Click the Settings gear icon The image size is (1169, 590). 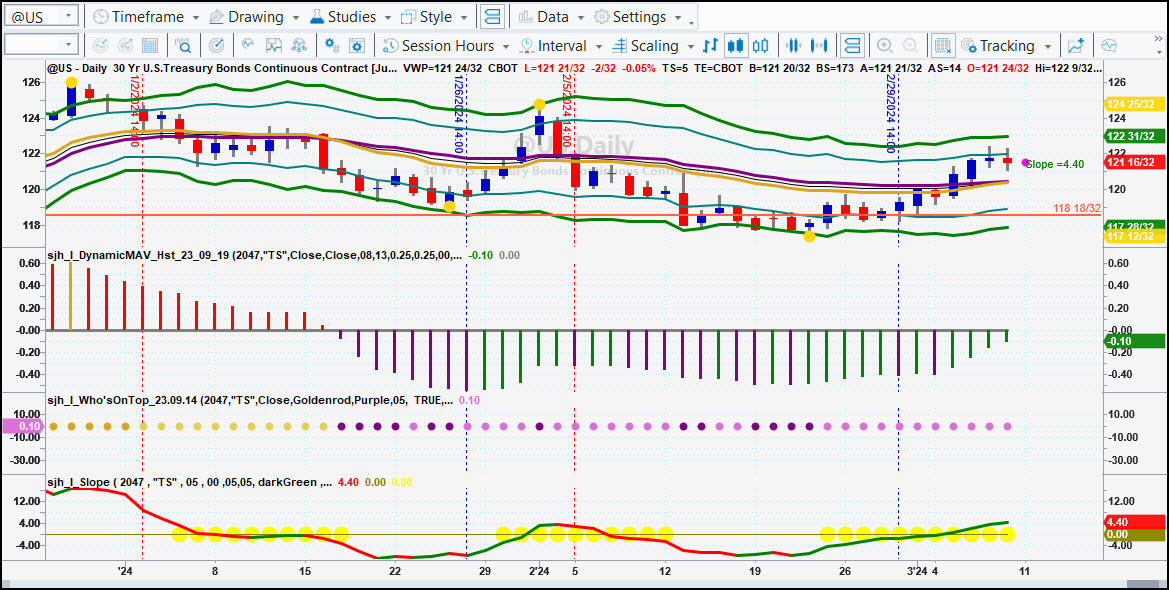click(602, 16)
